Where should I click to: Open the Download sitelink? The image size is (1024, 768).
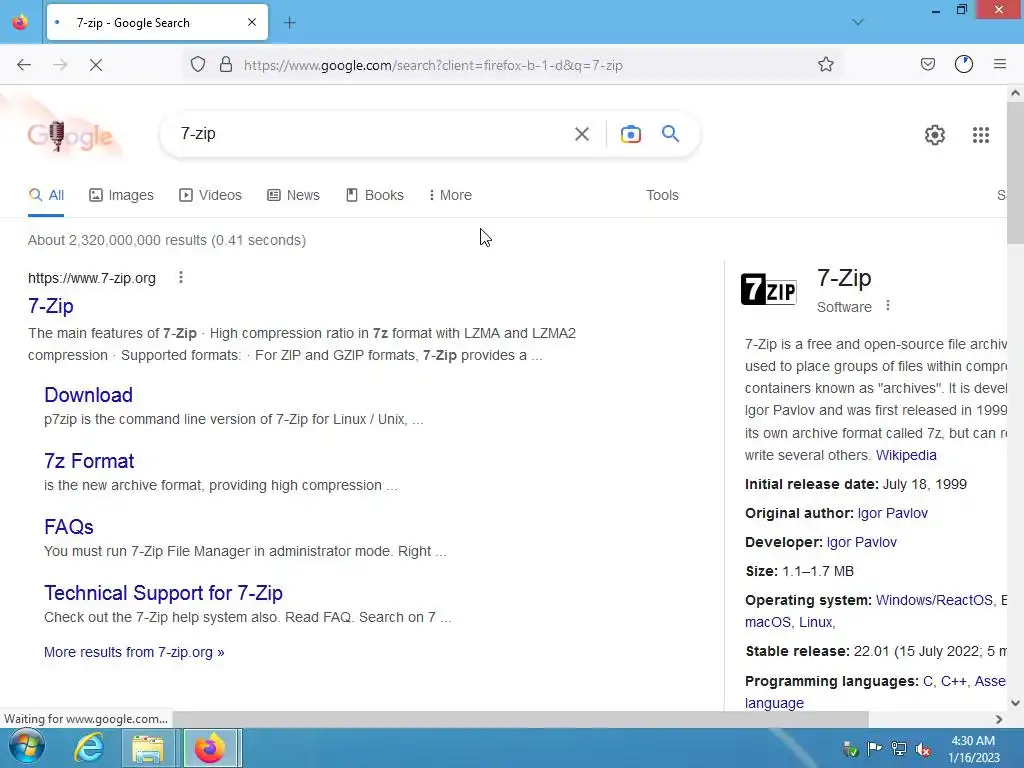tap(89, 394)
